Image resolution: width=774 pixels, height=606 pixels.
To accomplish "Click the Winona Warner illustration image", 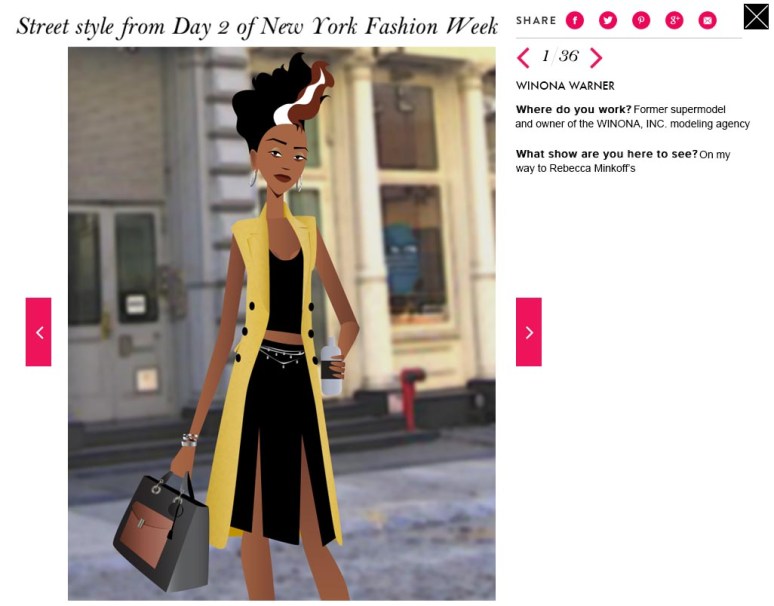I will click(282, 324).
